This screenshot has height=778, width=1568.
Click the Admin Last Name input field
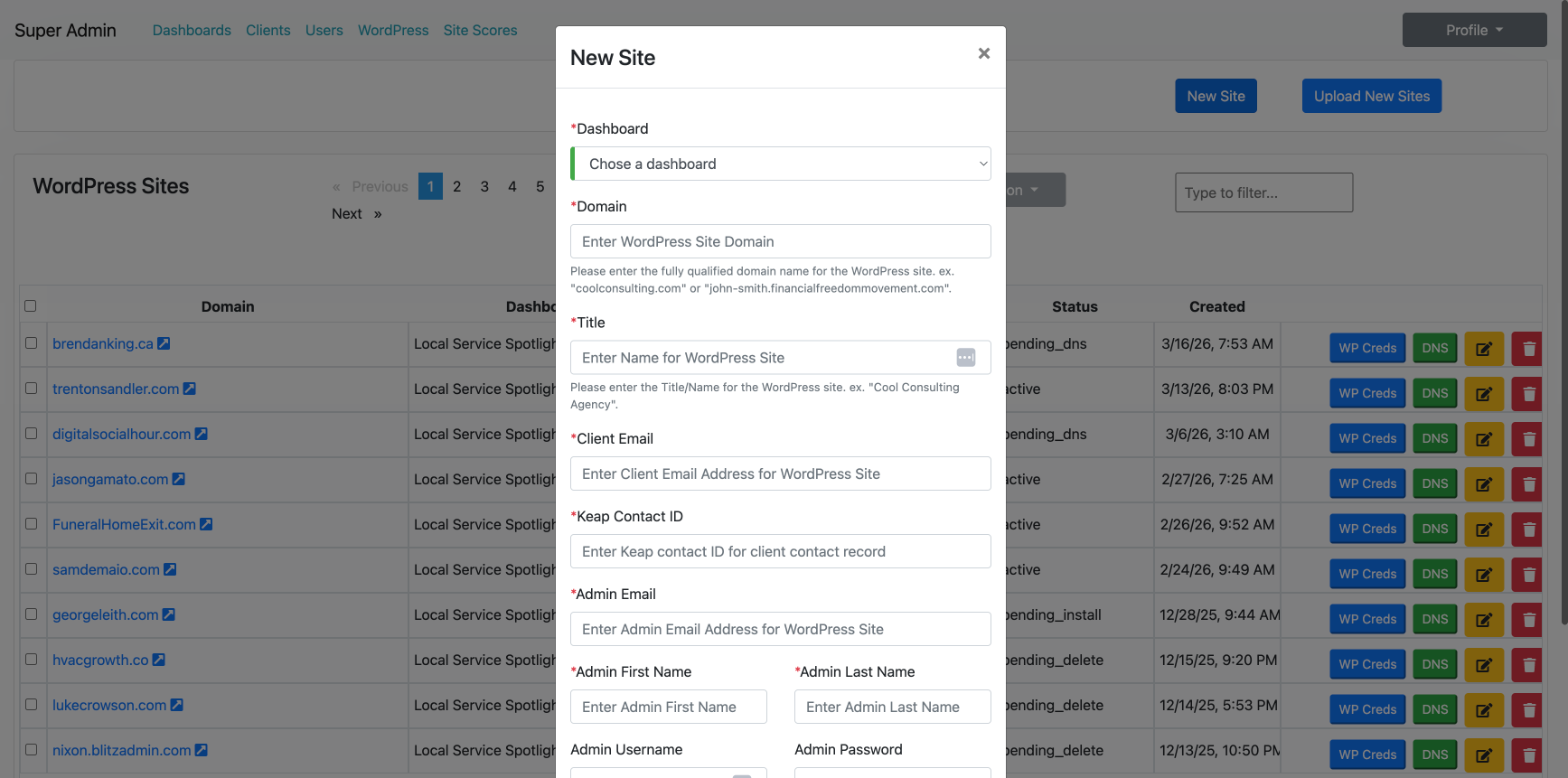tap(892, 706)
